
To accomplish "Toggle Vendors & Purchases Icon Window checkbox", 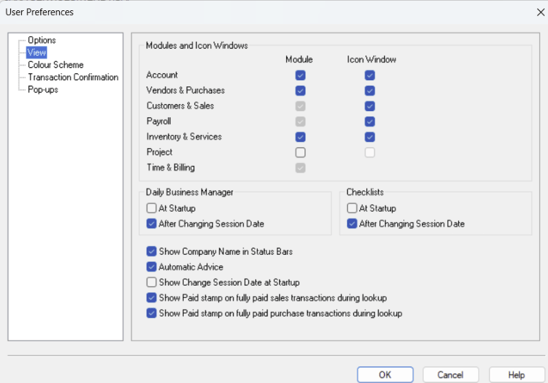I will 370,91.
